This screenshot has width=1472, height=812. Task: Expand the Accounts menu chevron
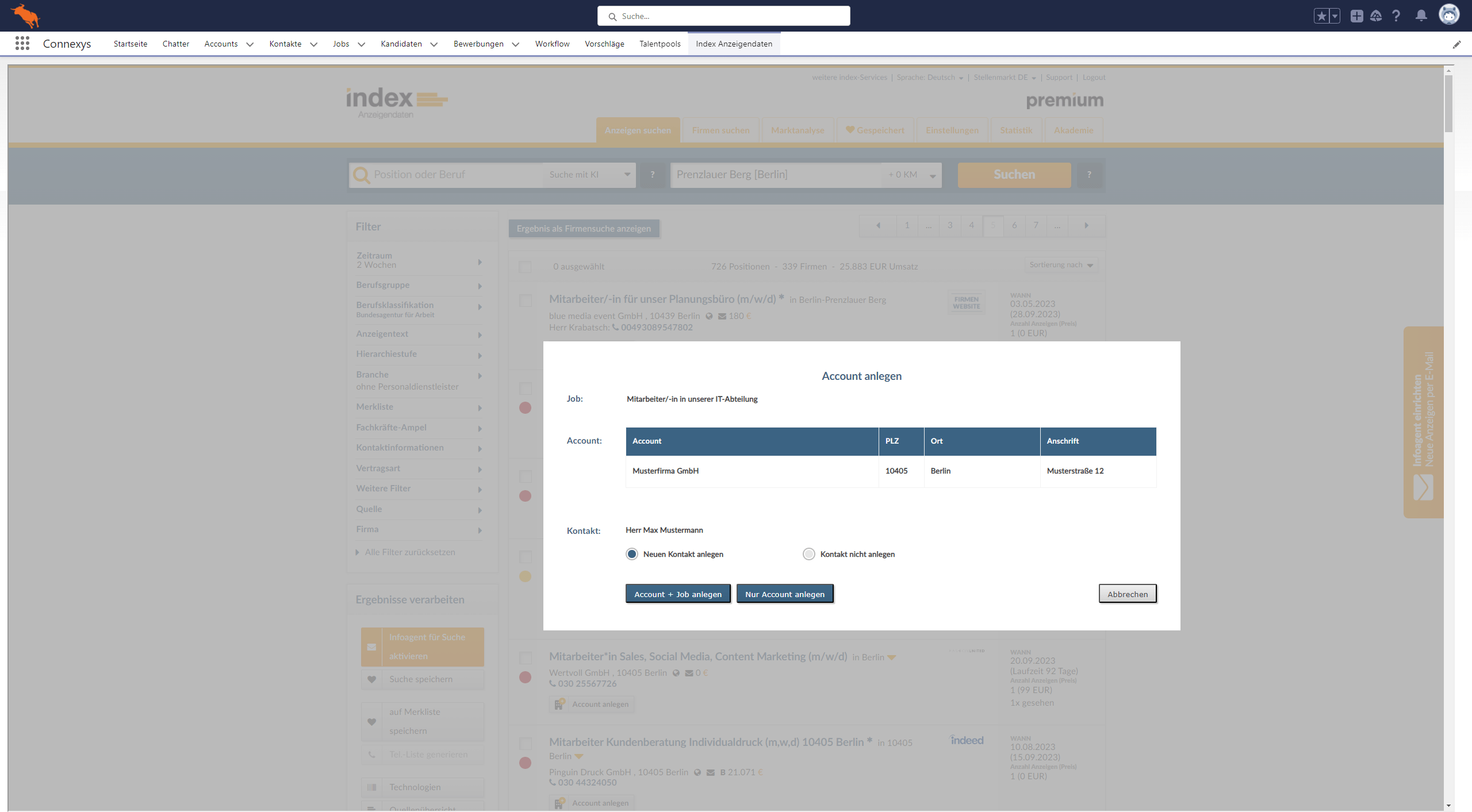pos(250,44)
